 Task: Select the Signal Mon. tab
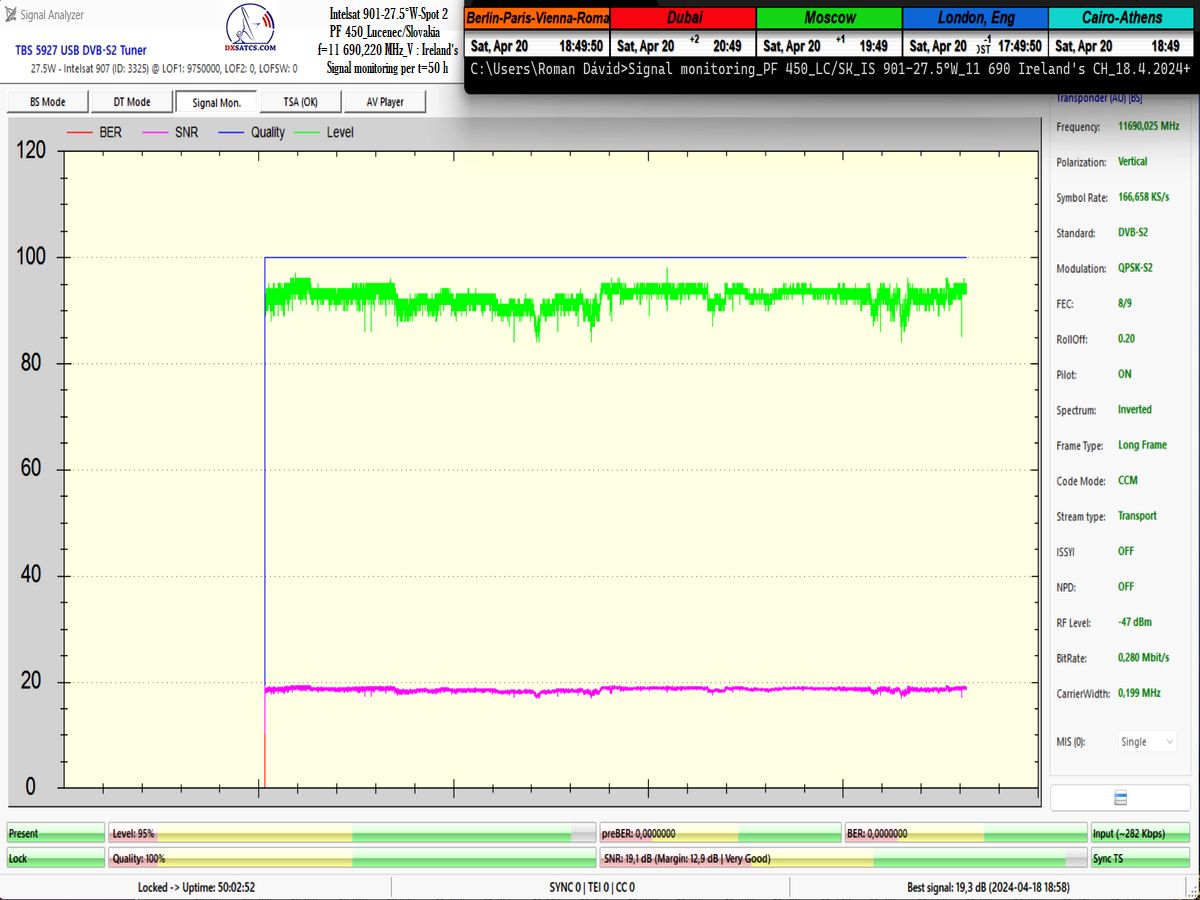[x=217, y=102]
